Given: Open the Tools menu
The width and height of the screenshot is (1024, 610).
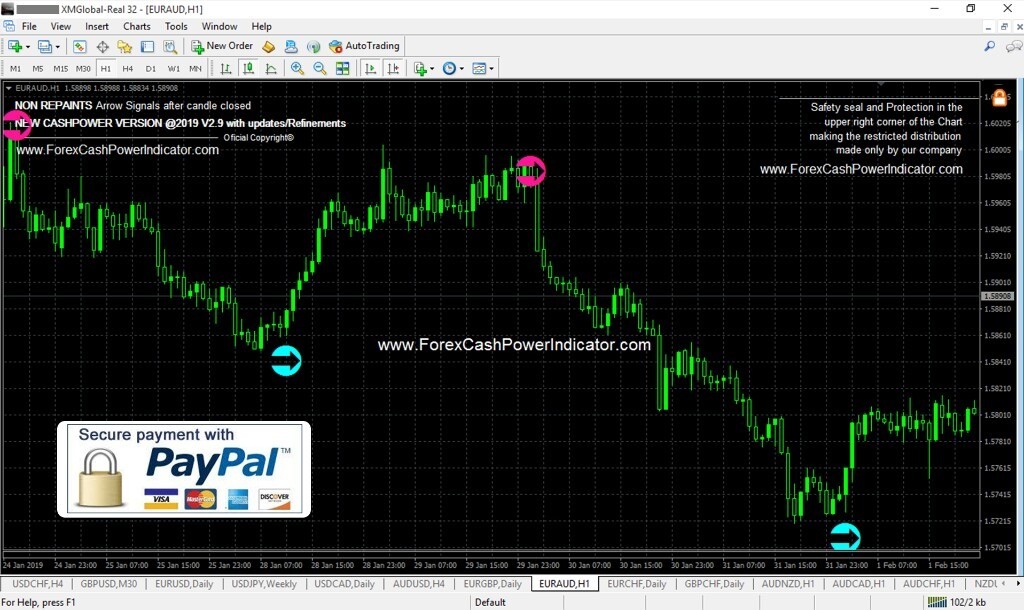Looking at the screenshot, I should click(176, 26).
